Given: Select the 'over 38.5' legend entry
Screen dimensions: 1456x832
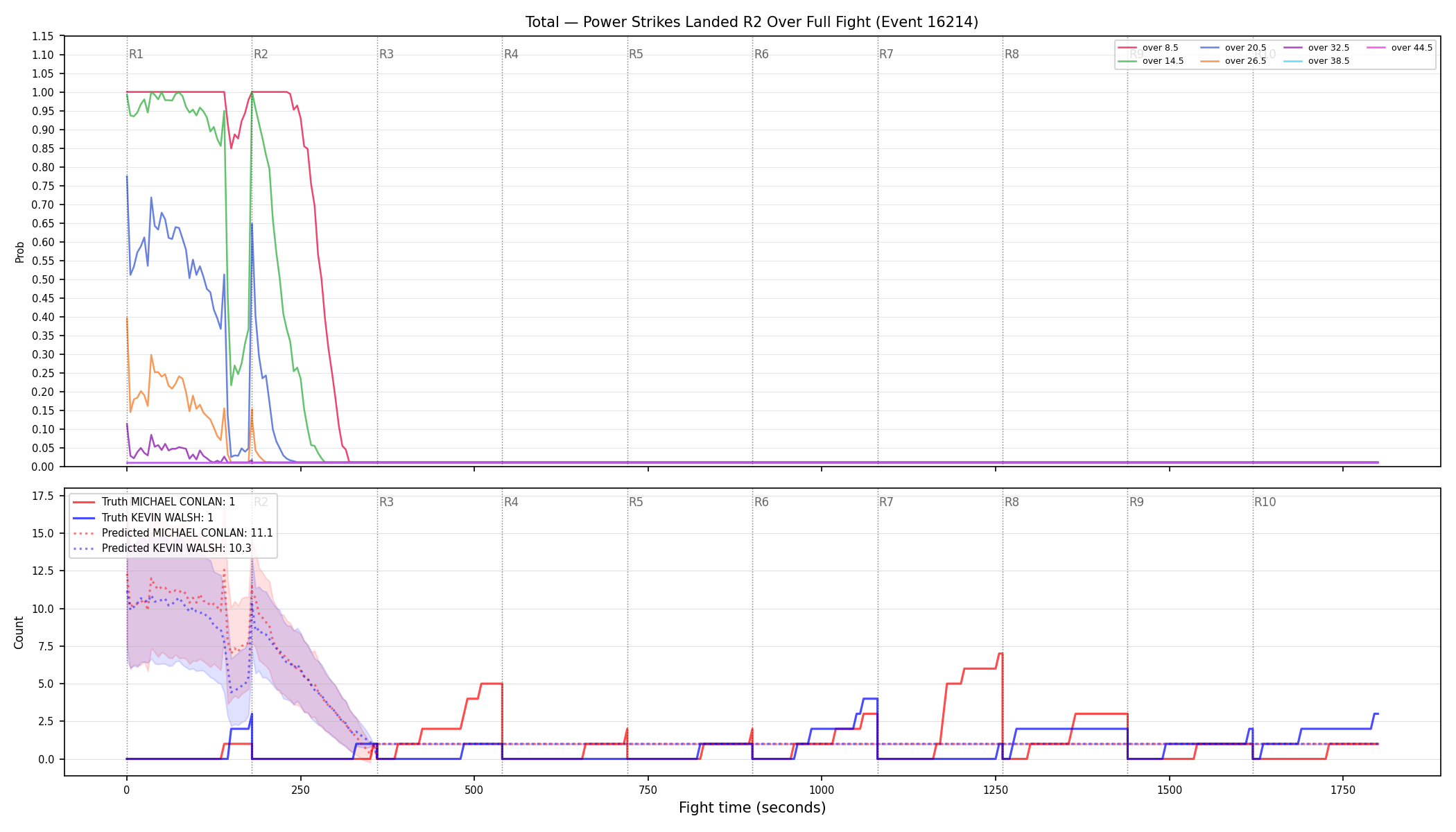Looking at the screenshot, I should pos(1317,61).
